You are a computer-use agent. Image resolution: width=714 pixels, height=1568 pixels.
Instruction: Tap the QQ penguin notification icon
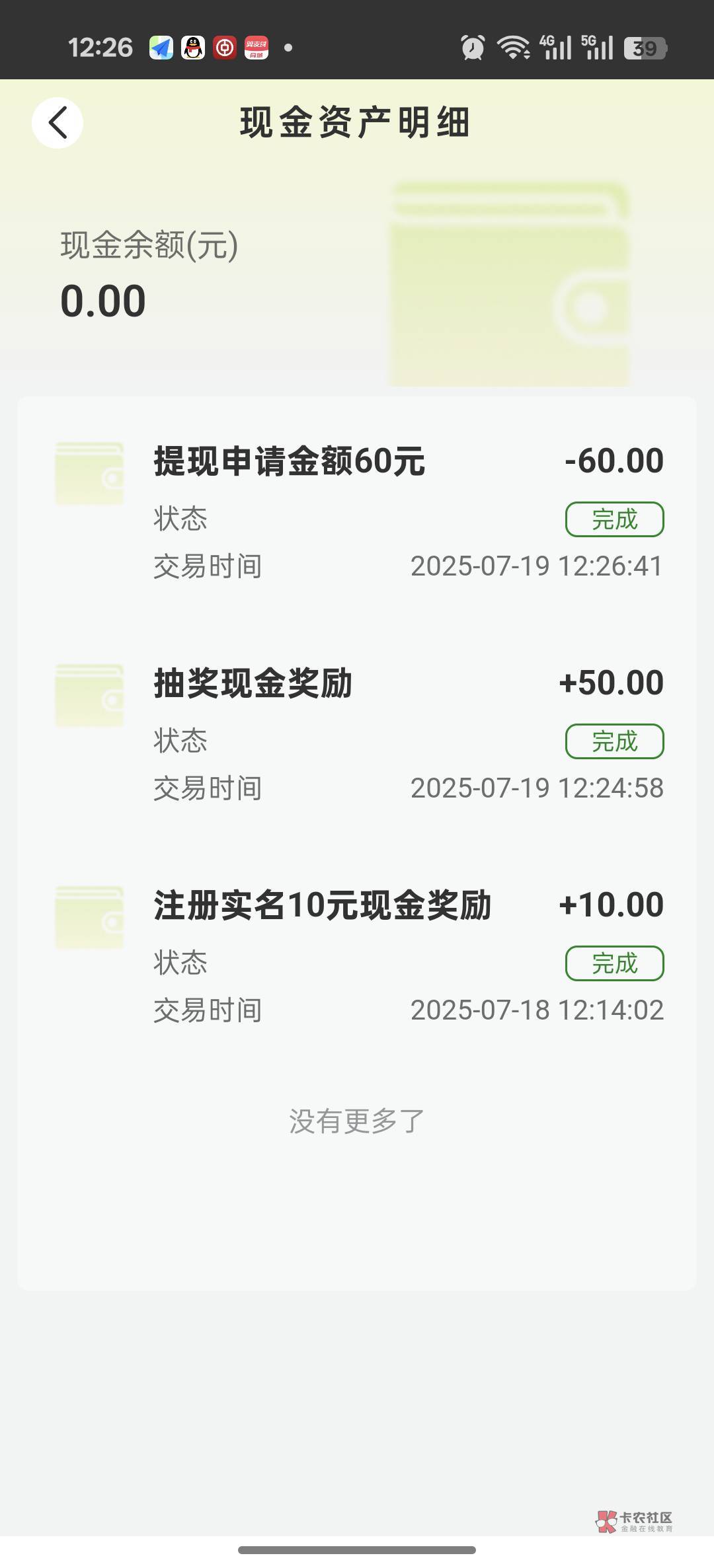pos(193,48)
